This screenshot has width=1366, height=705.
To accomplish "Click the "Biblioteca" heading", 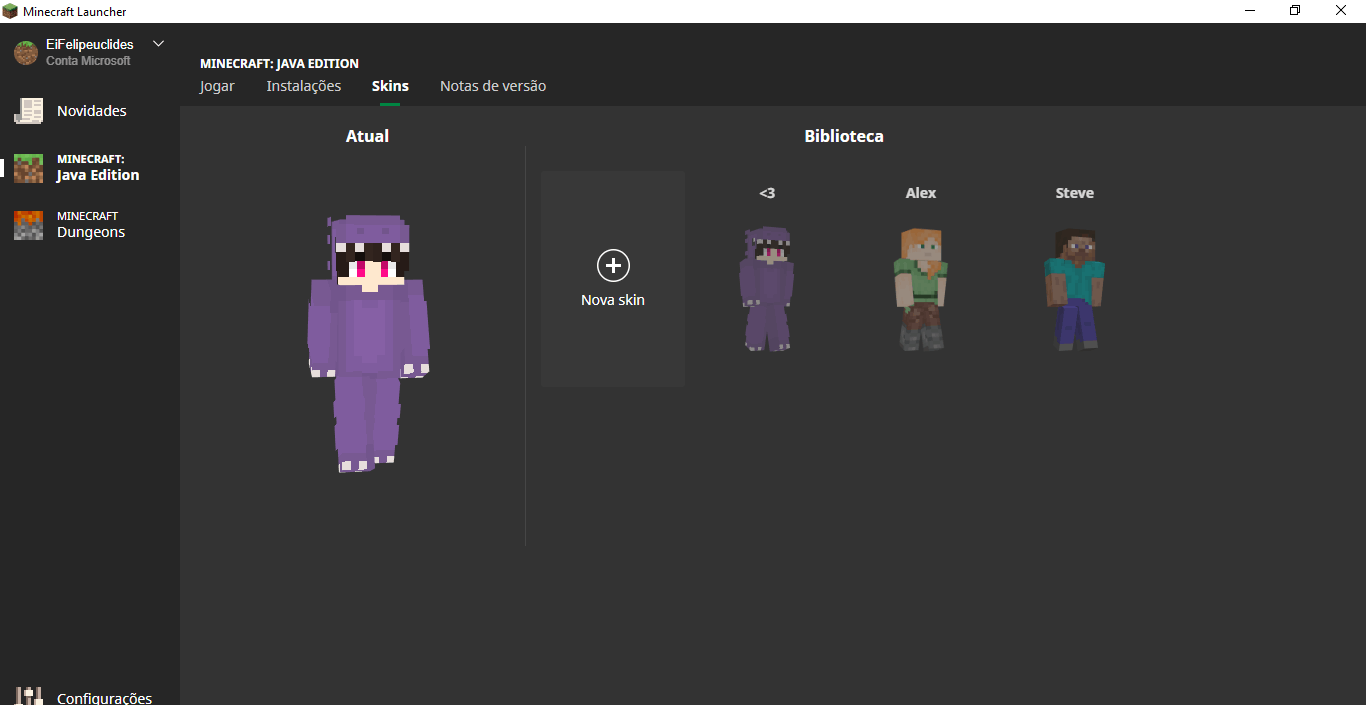I will coord(844,136).
